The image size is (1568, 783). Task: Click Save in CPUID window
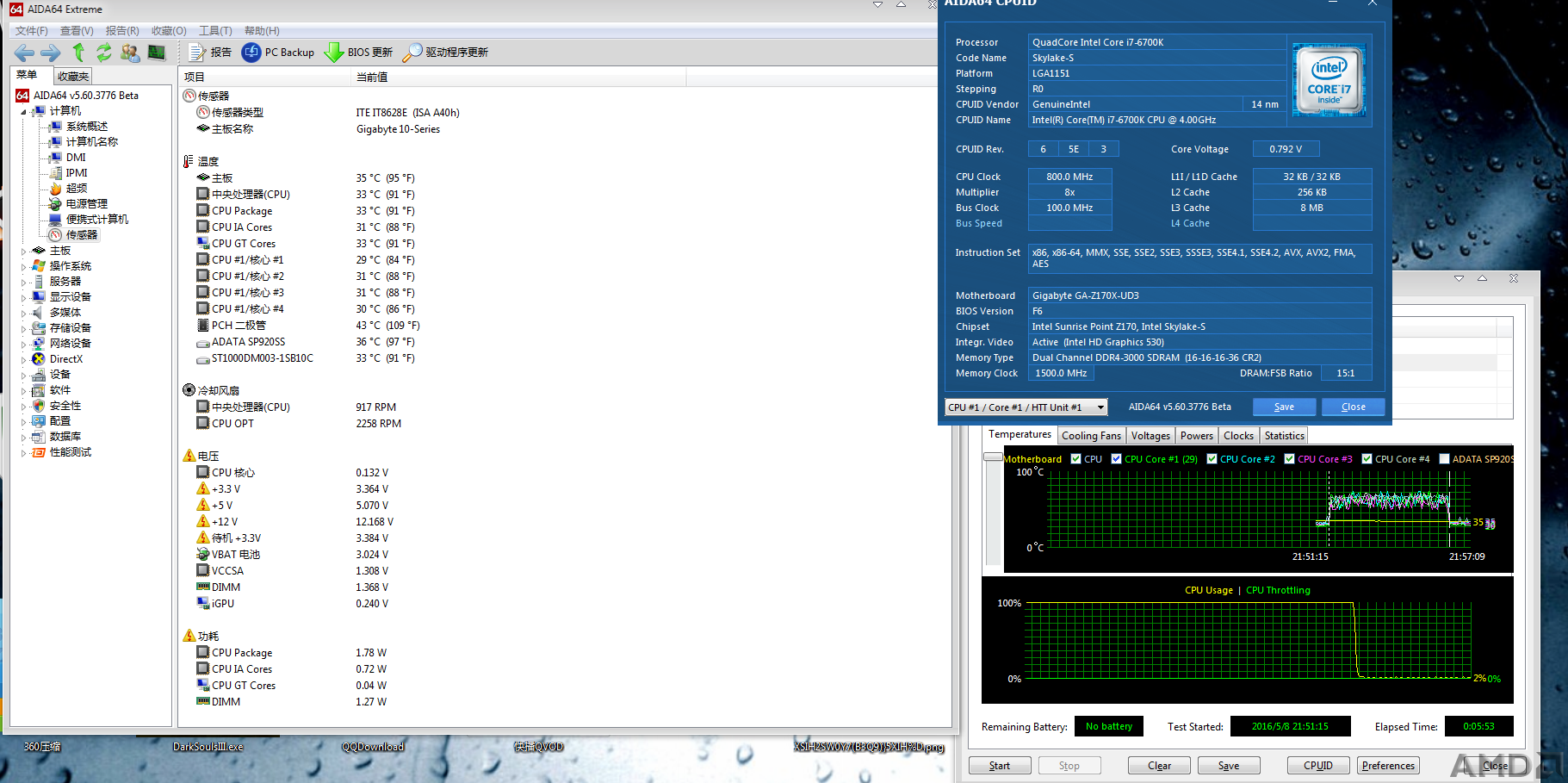coord(1284,407)
